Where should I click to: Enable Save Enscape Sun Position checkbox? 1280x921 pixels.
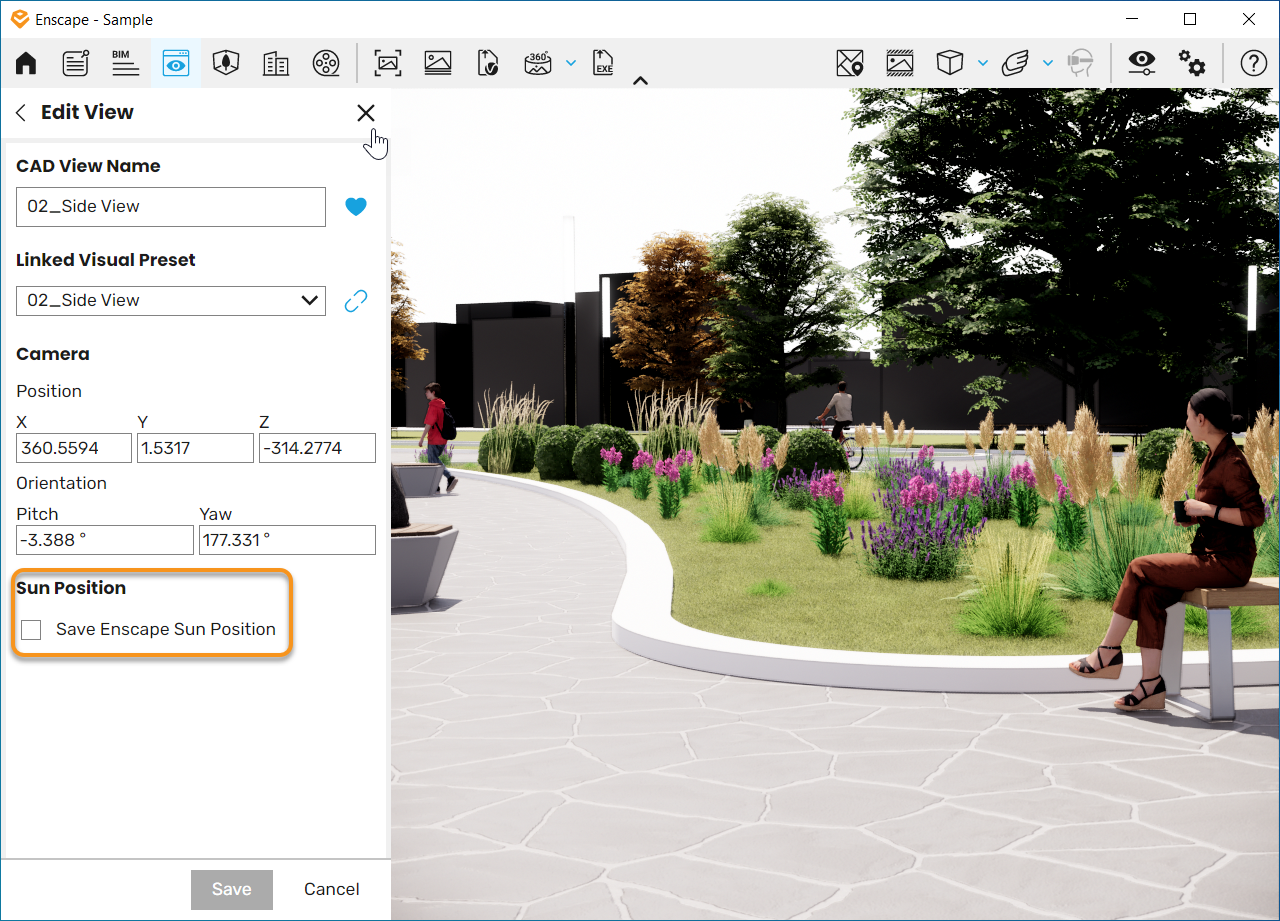(x=31, y=629)
